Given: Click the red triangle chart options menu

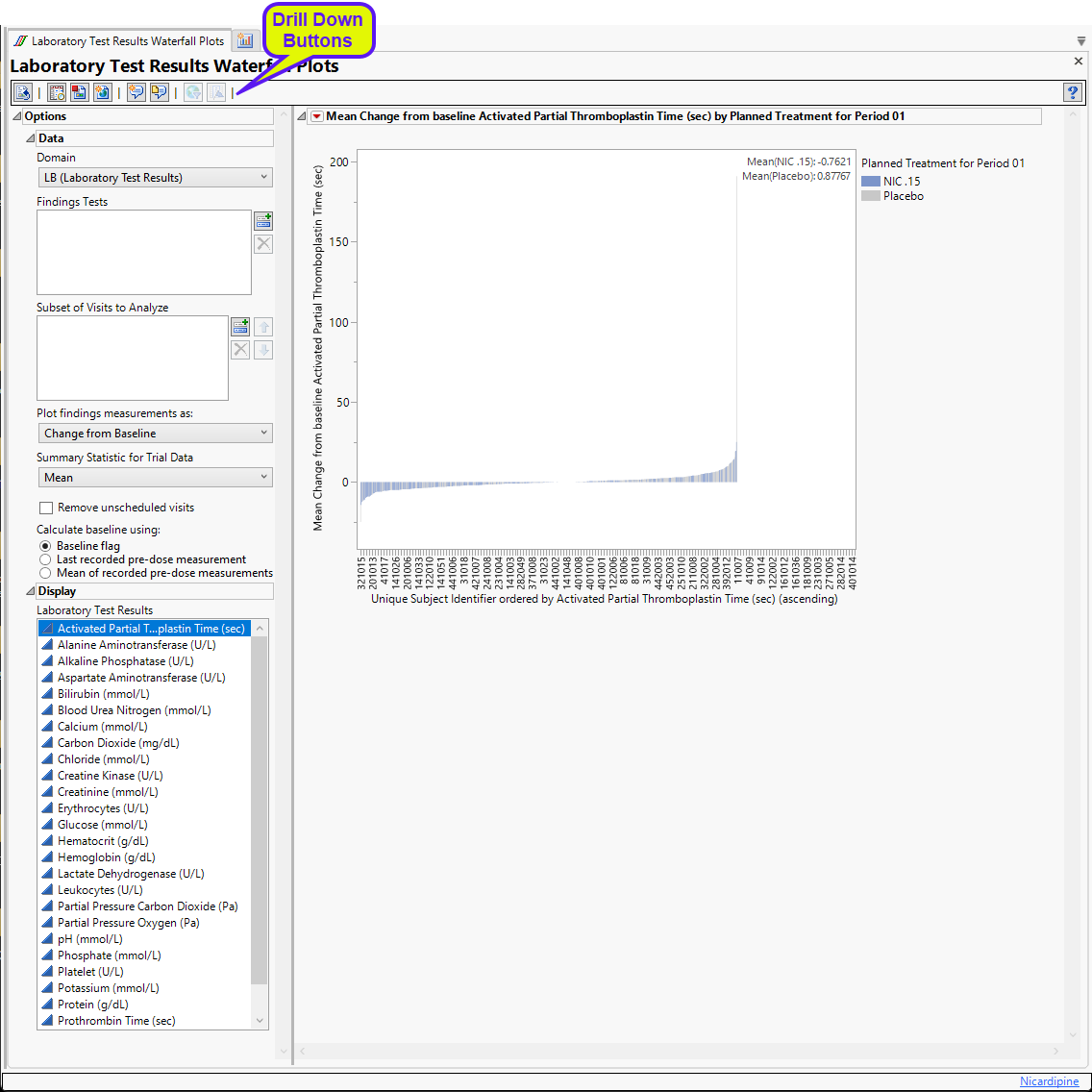Looking at the screenshot, I should click(316, 116).
